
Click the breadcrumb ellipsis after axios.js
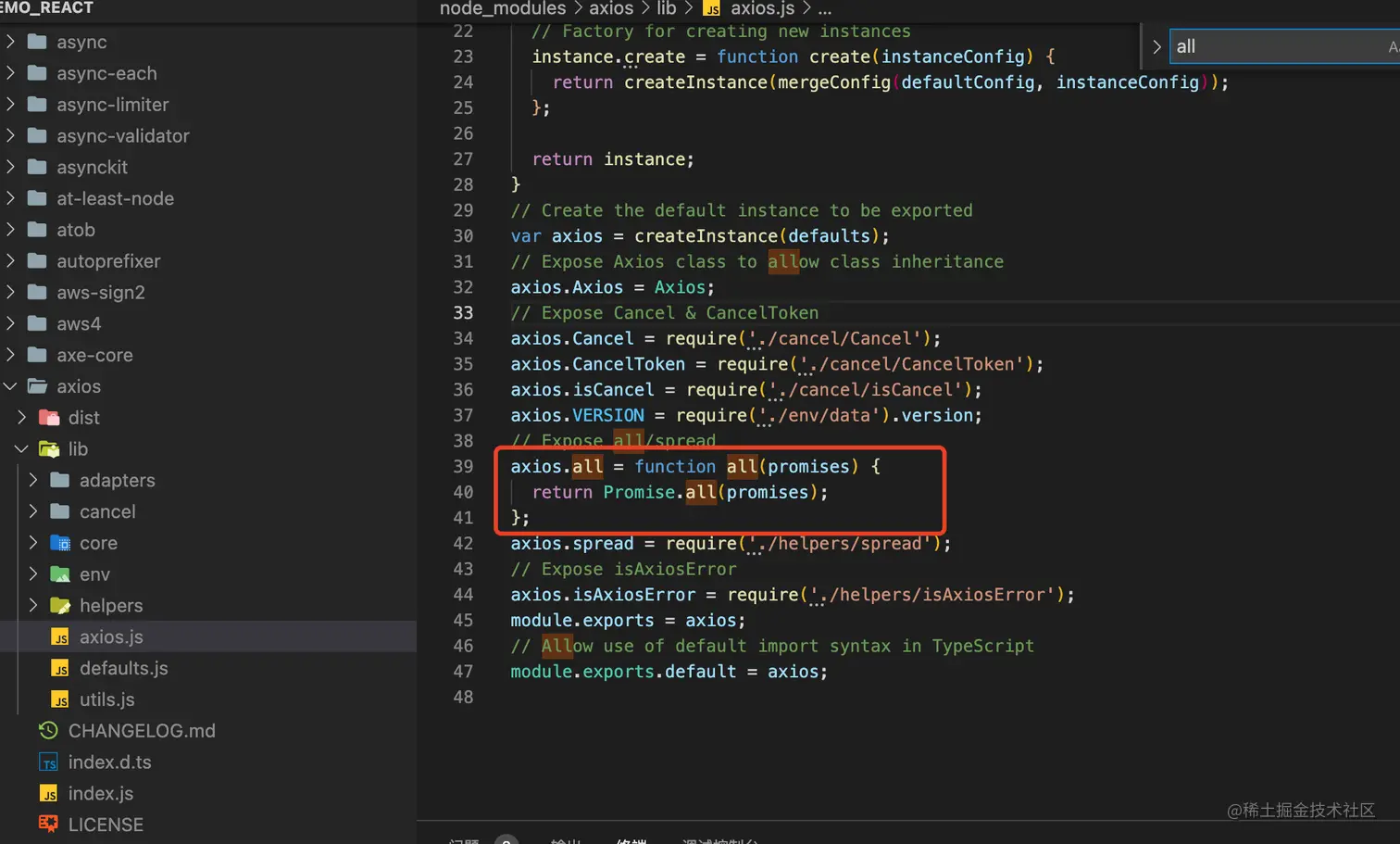click(x=824, y=10)
